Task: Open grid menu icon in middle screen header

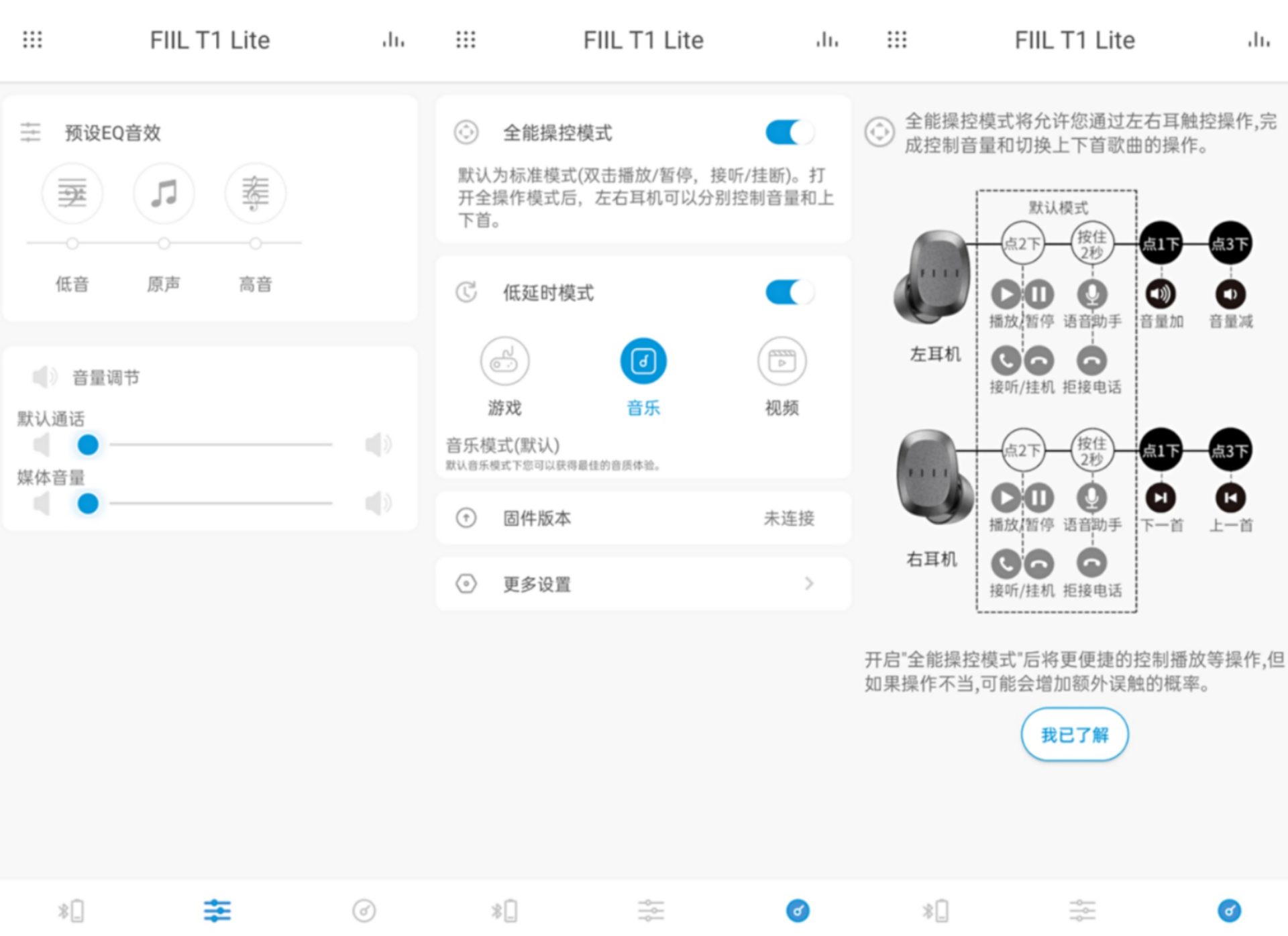Action: pyautogui.click(x=466, y=40)
